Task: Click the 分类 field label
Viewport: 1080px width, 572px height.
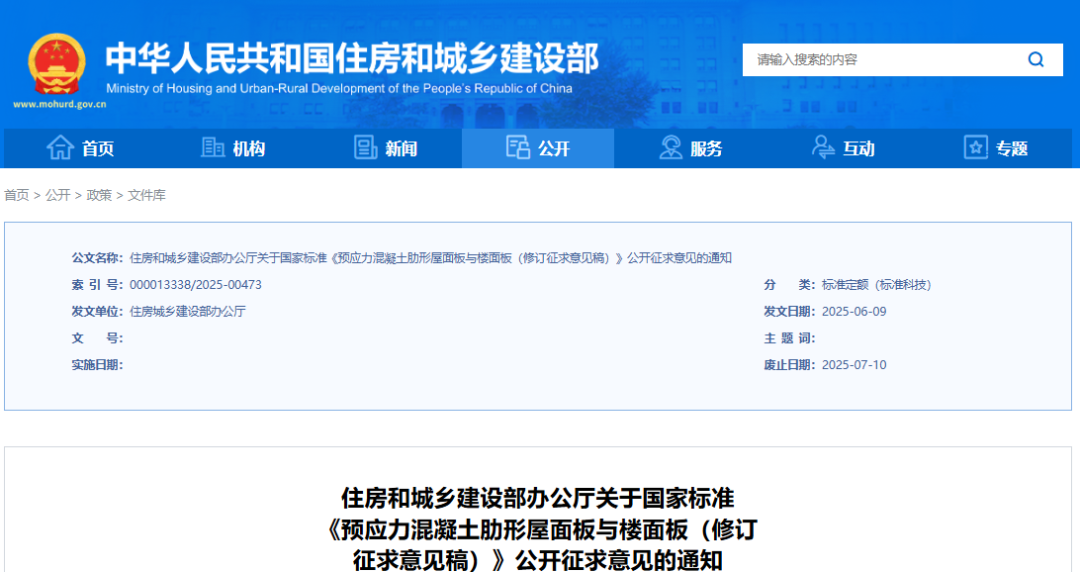Action: click(789, 285)
